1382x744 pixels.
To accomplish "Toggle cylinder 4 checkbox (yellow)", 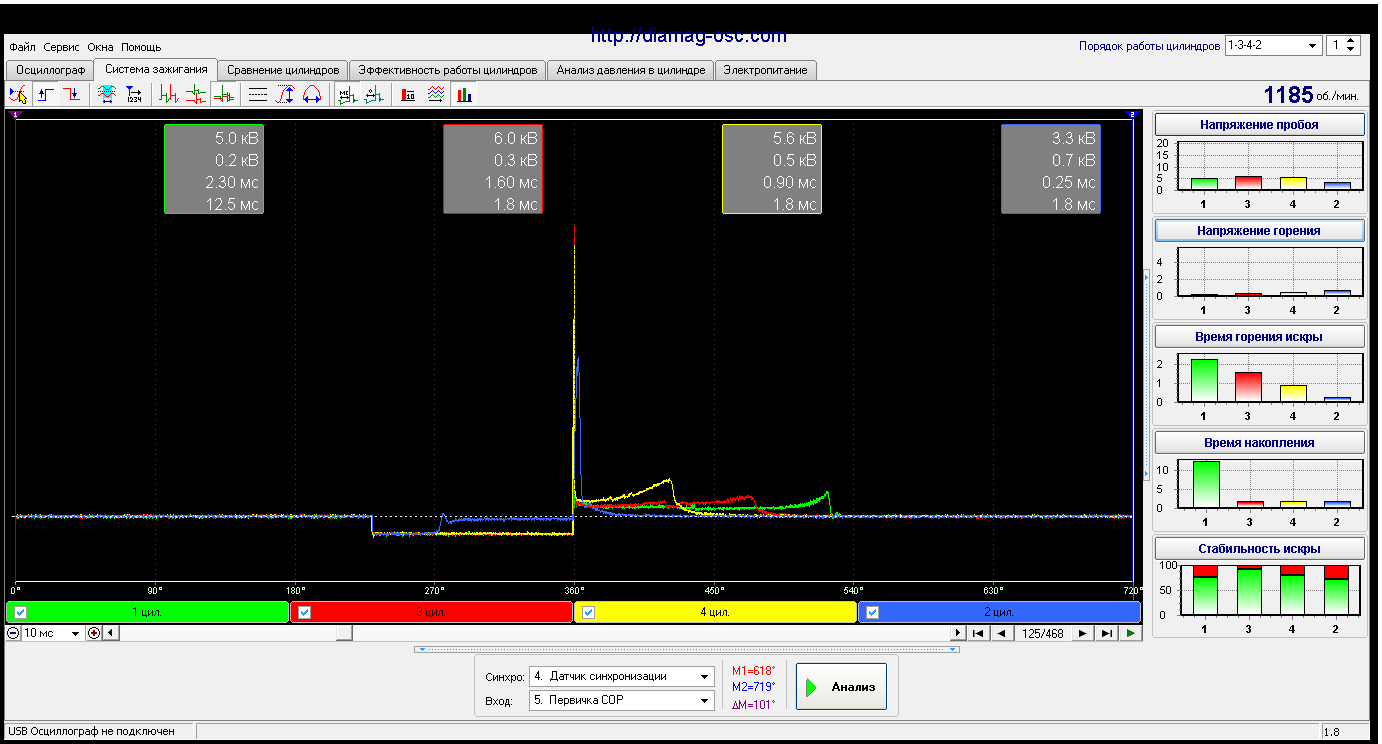I will click(589, 612).
